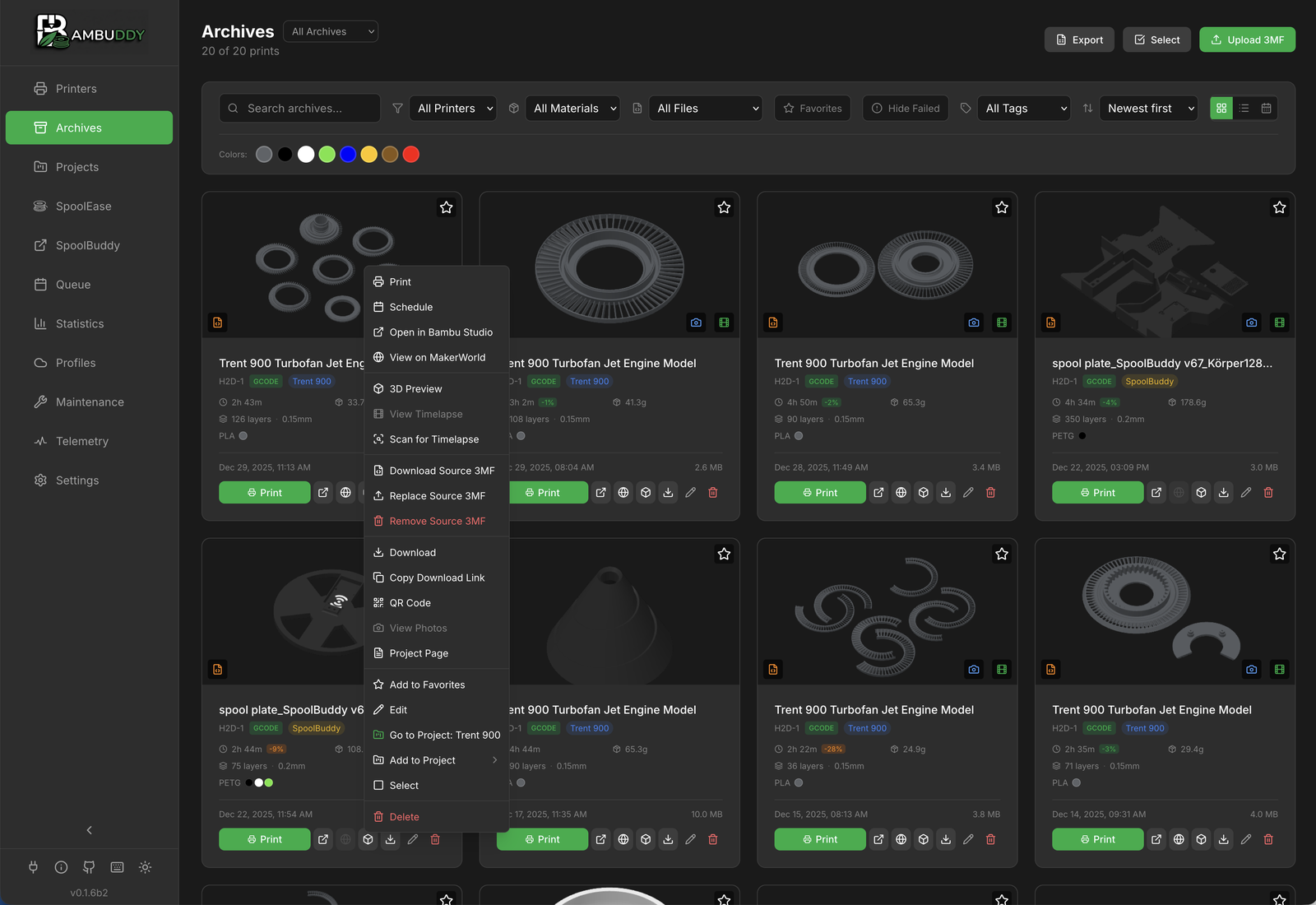Toggle Hide Failed prints
The height and width of the screenshot is (905, 1316).
(905, 108)
